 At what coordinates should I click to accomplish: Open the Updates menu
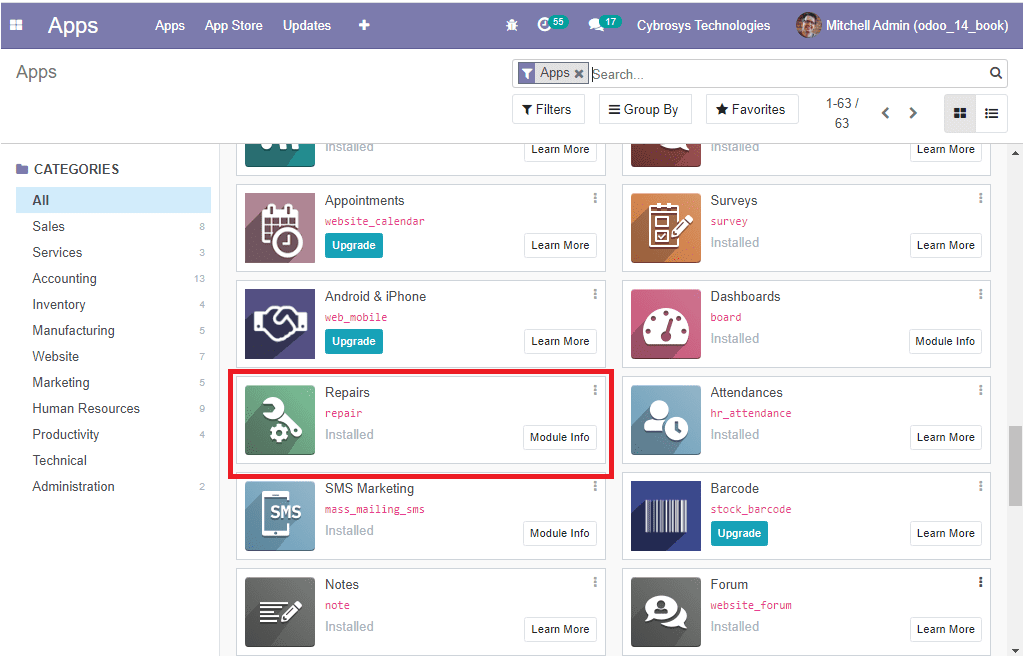307,25
